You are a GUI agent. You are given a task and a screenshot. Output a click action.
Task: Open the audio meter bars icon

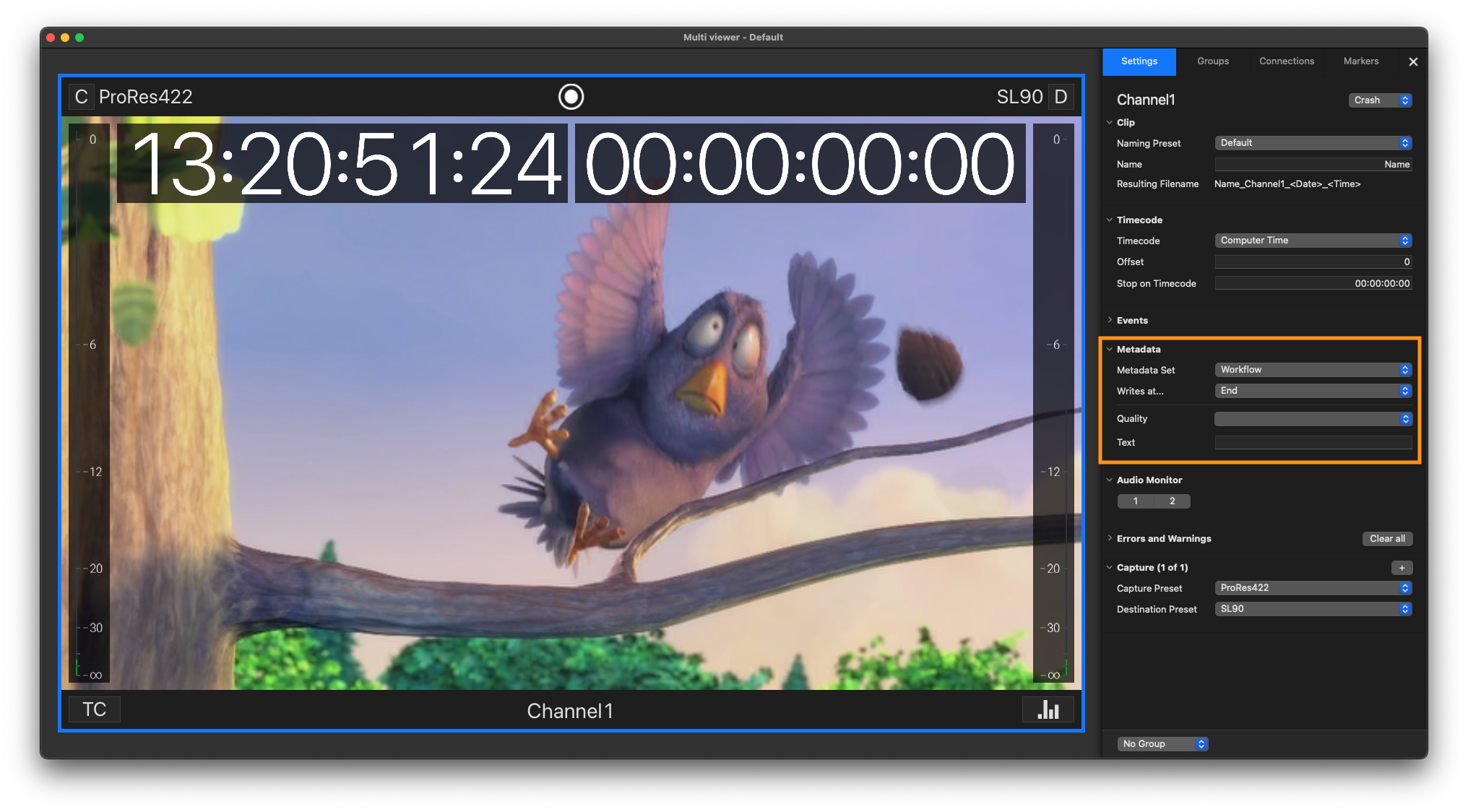point(1048,709)
